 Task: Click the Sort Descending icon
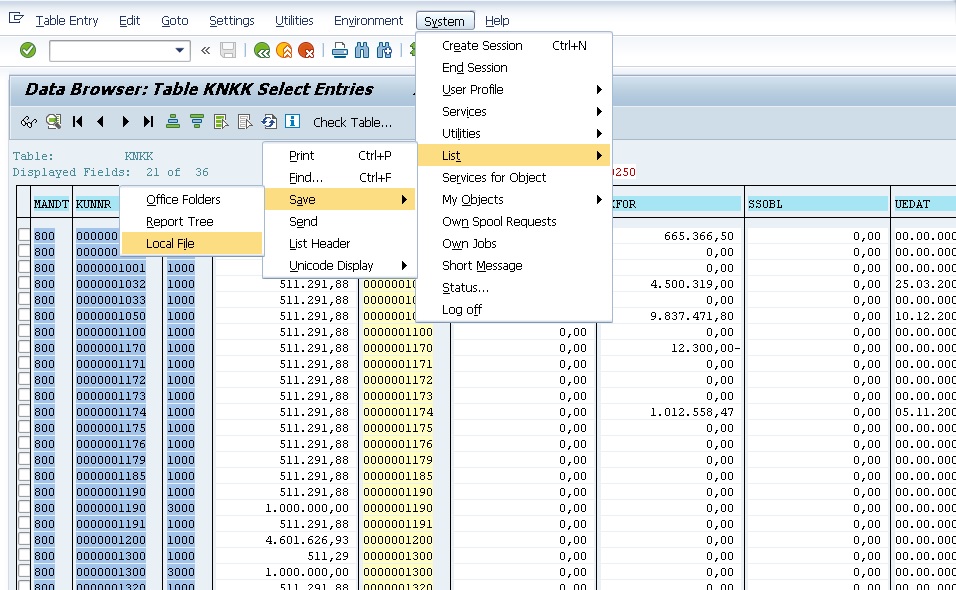(196, 122)
